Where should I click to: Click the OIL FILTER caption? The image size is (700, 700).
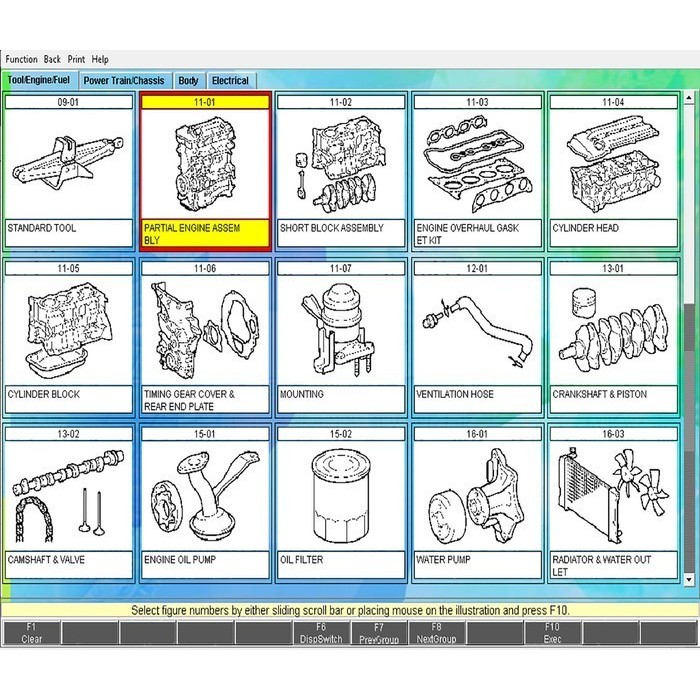point(341,565)
